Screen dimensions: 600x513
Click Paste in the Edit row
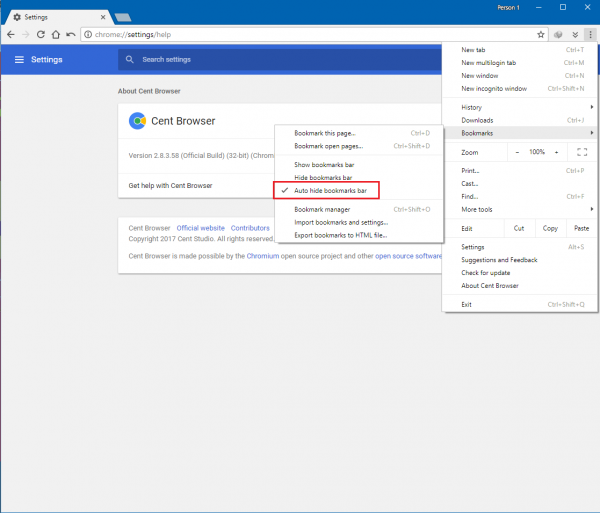[x=581, y=228]
